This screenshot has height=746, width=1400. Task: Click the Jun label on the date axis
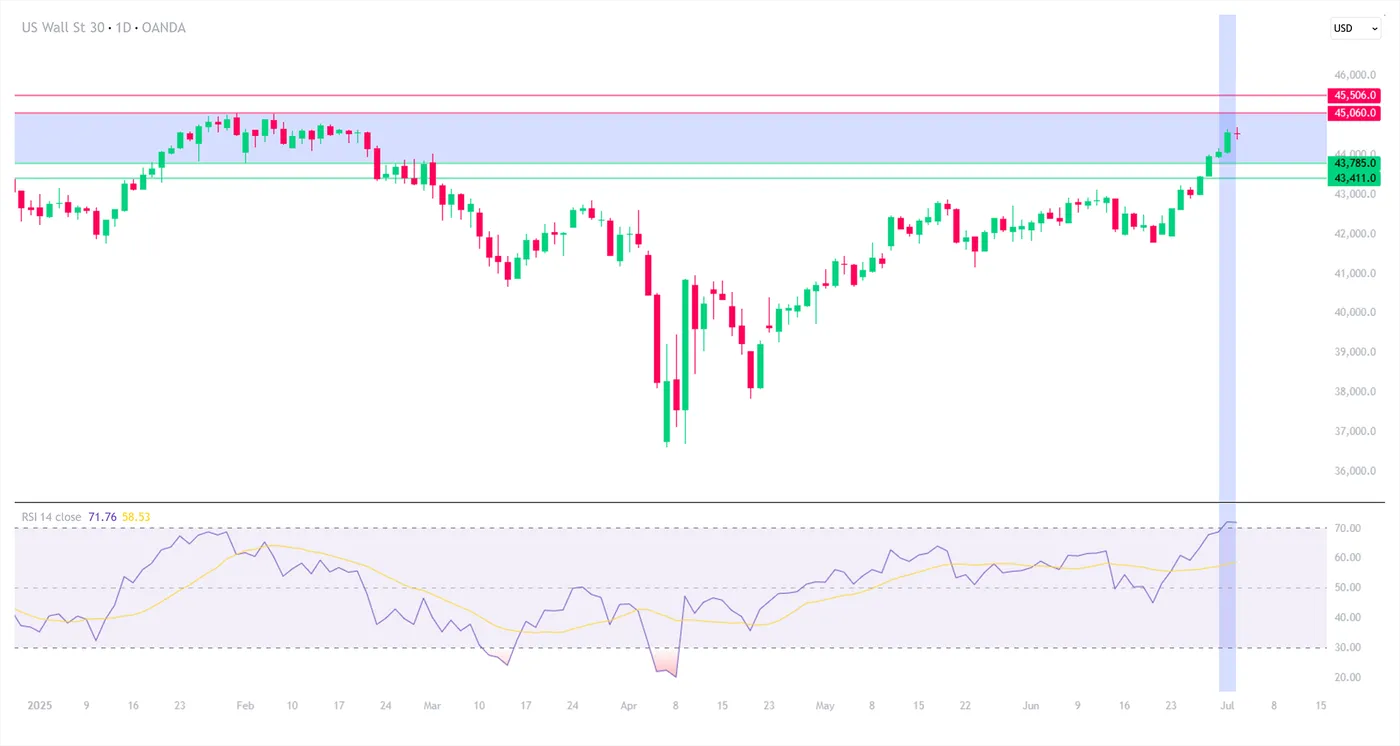[1033, 705]
